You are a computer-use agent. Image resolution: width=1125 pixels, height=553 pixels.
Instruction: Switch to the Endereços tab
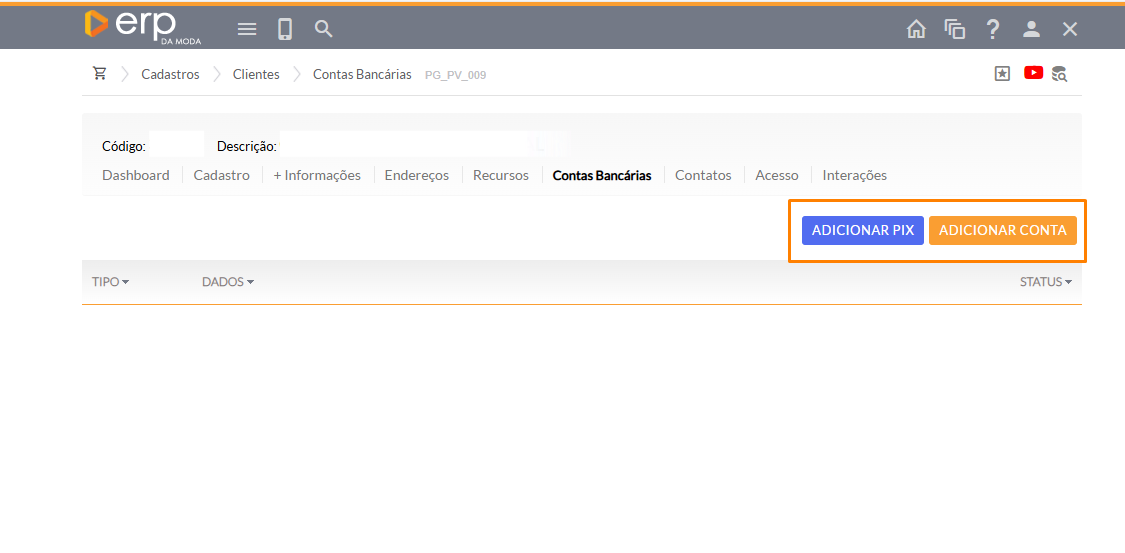pyautogui.click(x=416, y=175)
